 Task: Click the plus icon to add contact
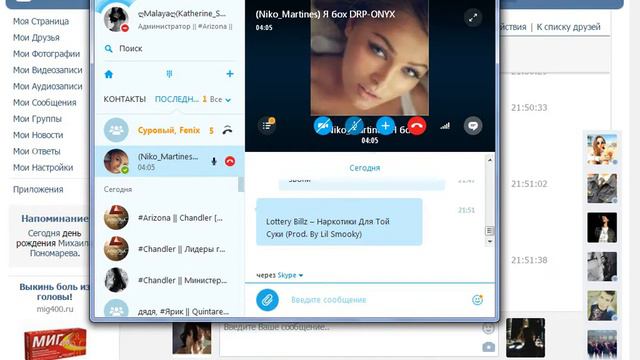230,74
